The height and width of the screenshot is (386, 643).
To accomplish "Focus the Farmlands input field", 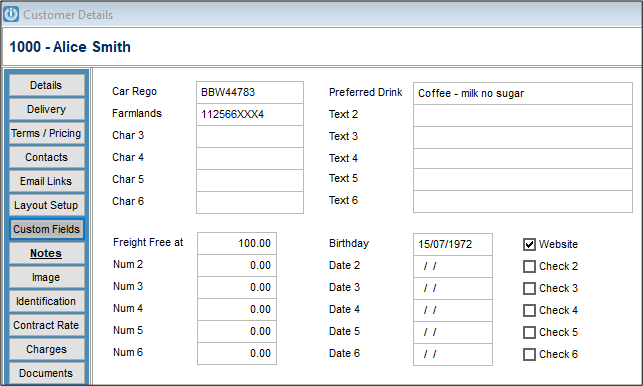I will tap(250, 114).
